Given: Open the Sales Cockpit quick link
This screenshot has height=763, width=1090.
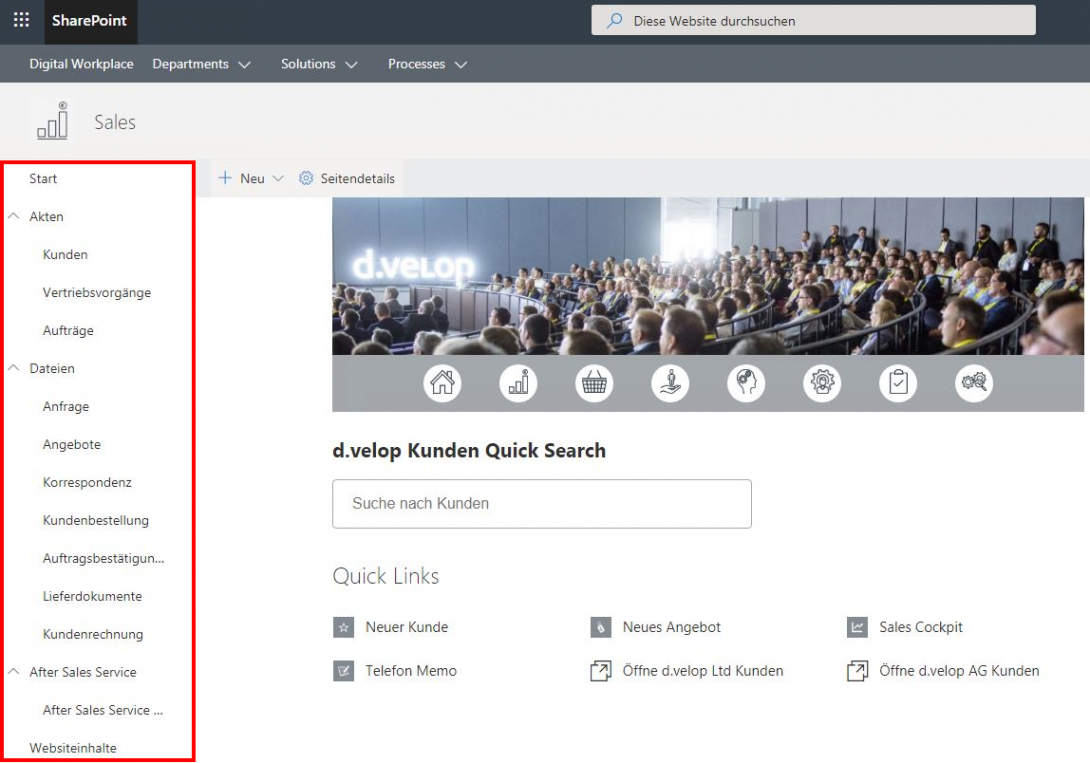Looking at the screenshot, I should pos(921,627).
